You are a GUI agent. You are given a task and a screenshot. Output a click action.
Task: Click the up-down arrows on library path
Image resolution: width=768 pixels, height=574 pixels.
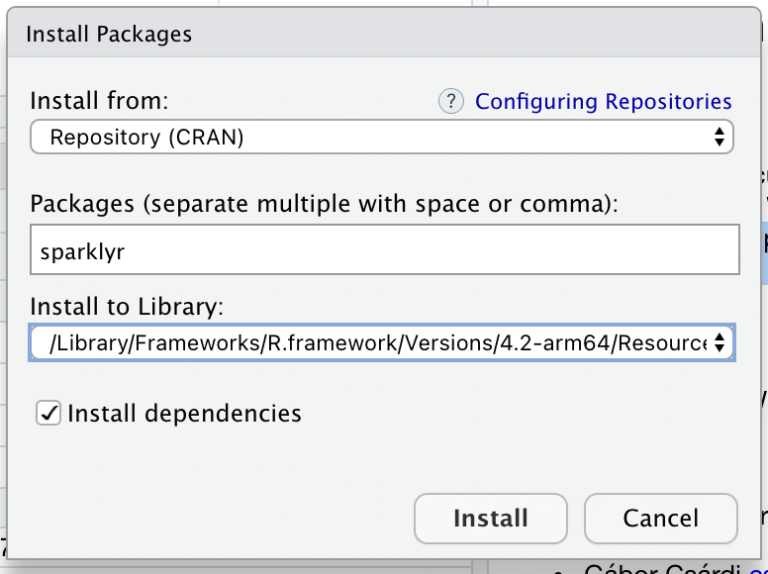pyautogui.click(x=719, y=342)
